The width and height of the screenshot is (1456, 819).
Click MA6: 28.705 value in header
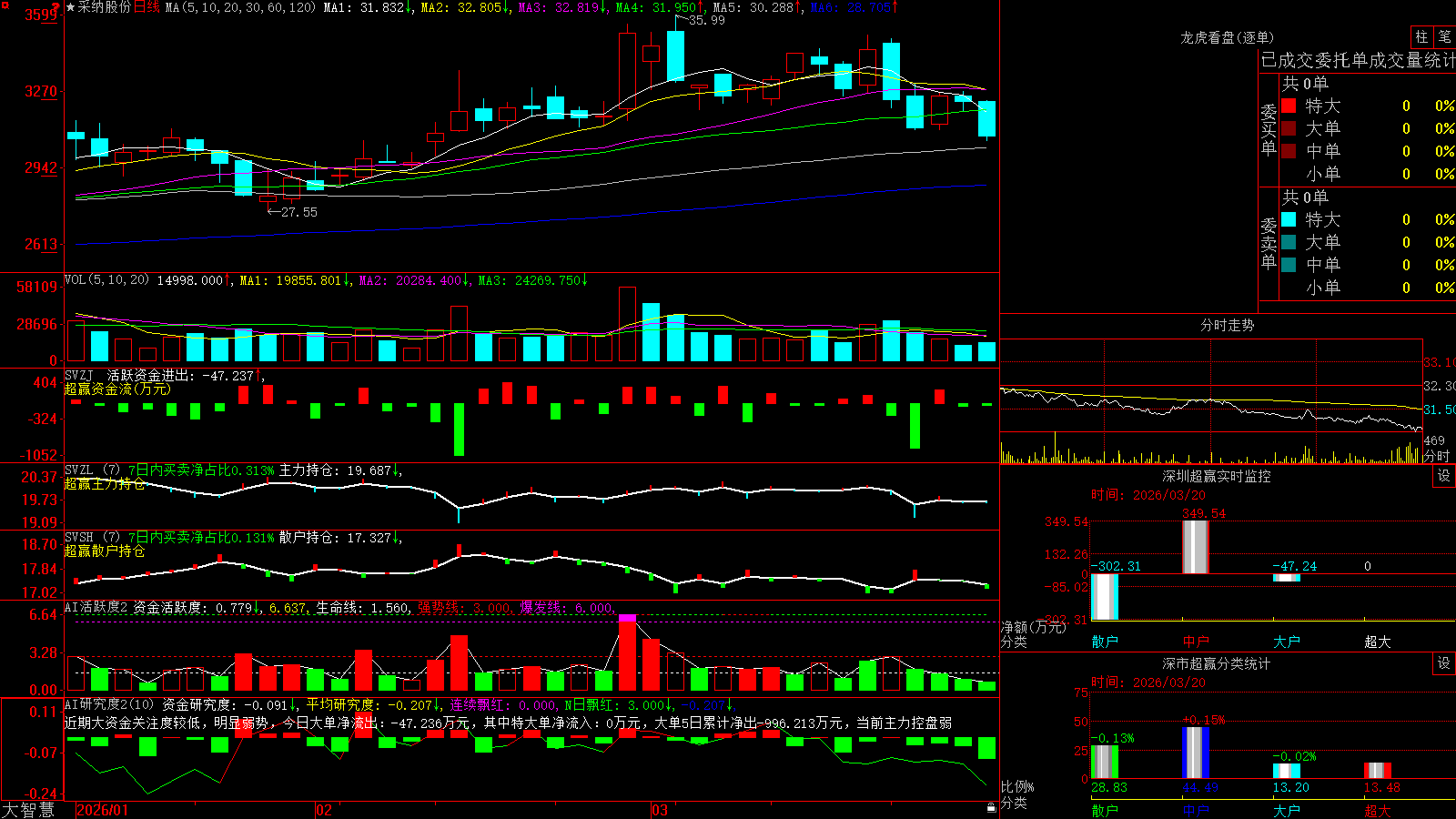[x=854, y=7]
